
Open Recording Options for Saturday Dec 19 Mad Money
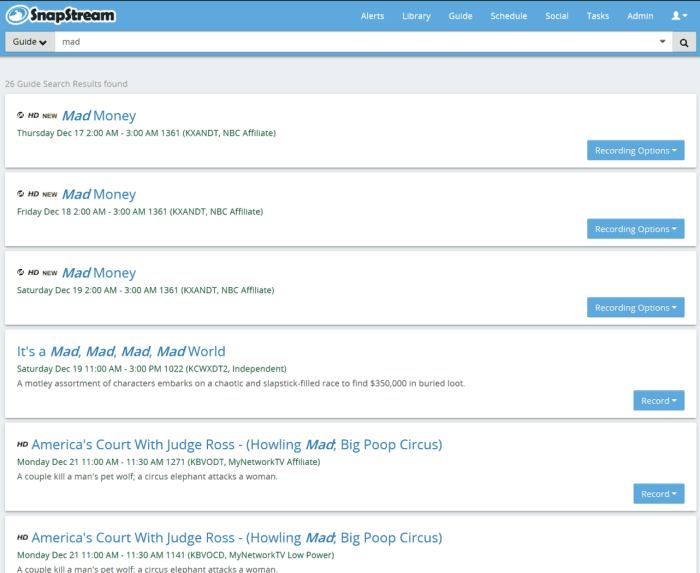[635, 307]
